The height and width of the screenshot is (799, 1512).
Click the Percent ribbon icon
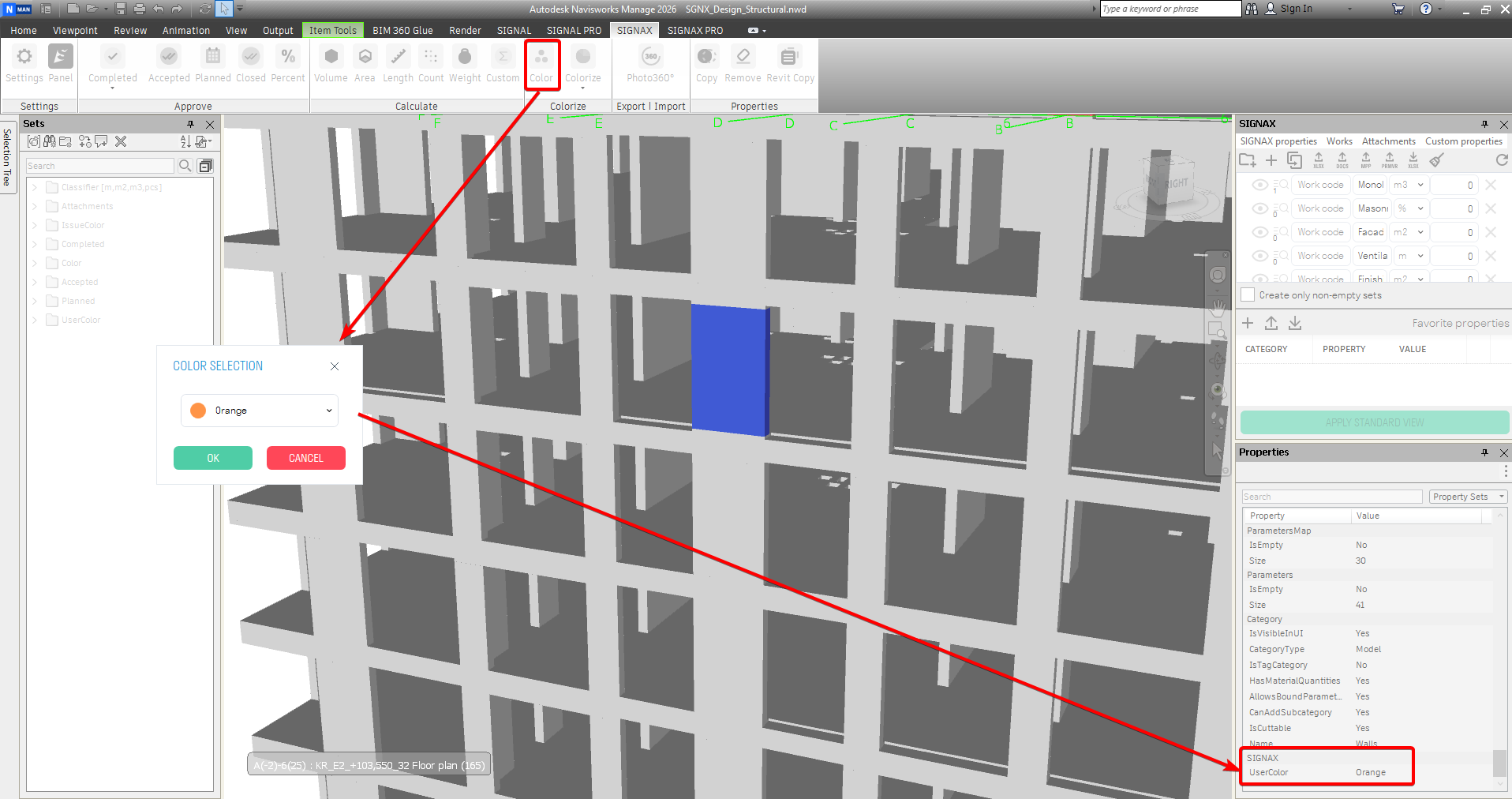coord(288,57)
